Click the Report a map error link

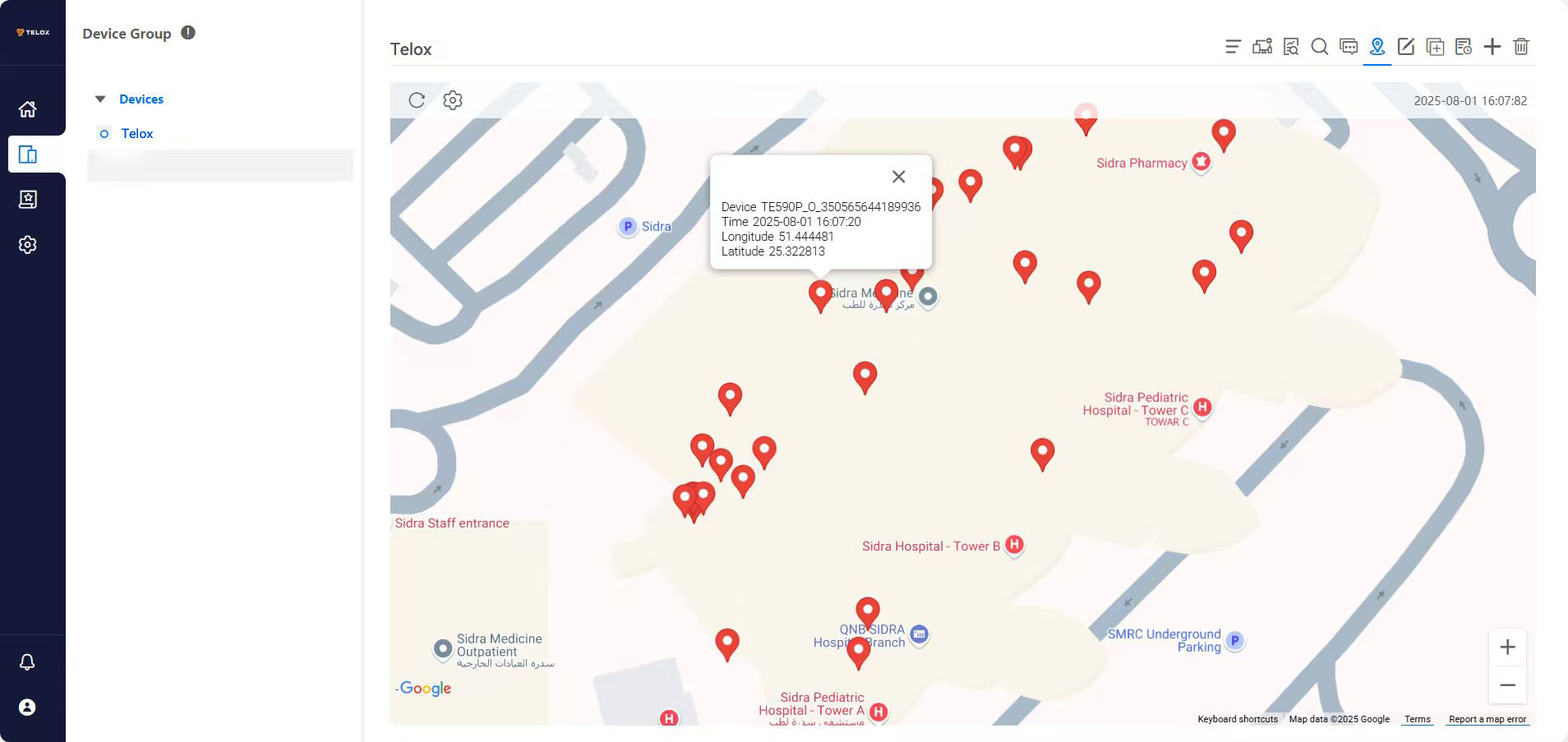click(1487, 719)
